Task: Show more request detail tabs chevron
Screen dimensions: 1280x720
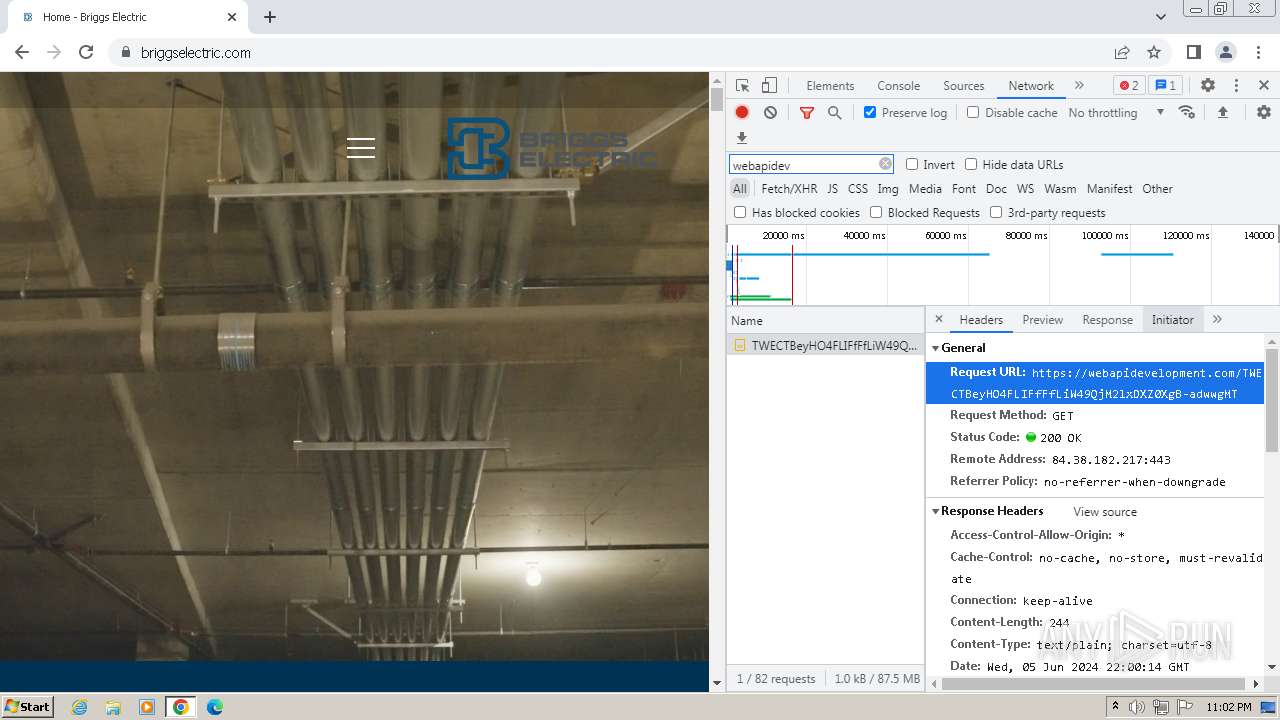Action: click(1217, 319)
